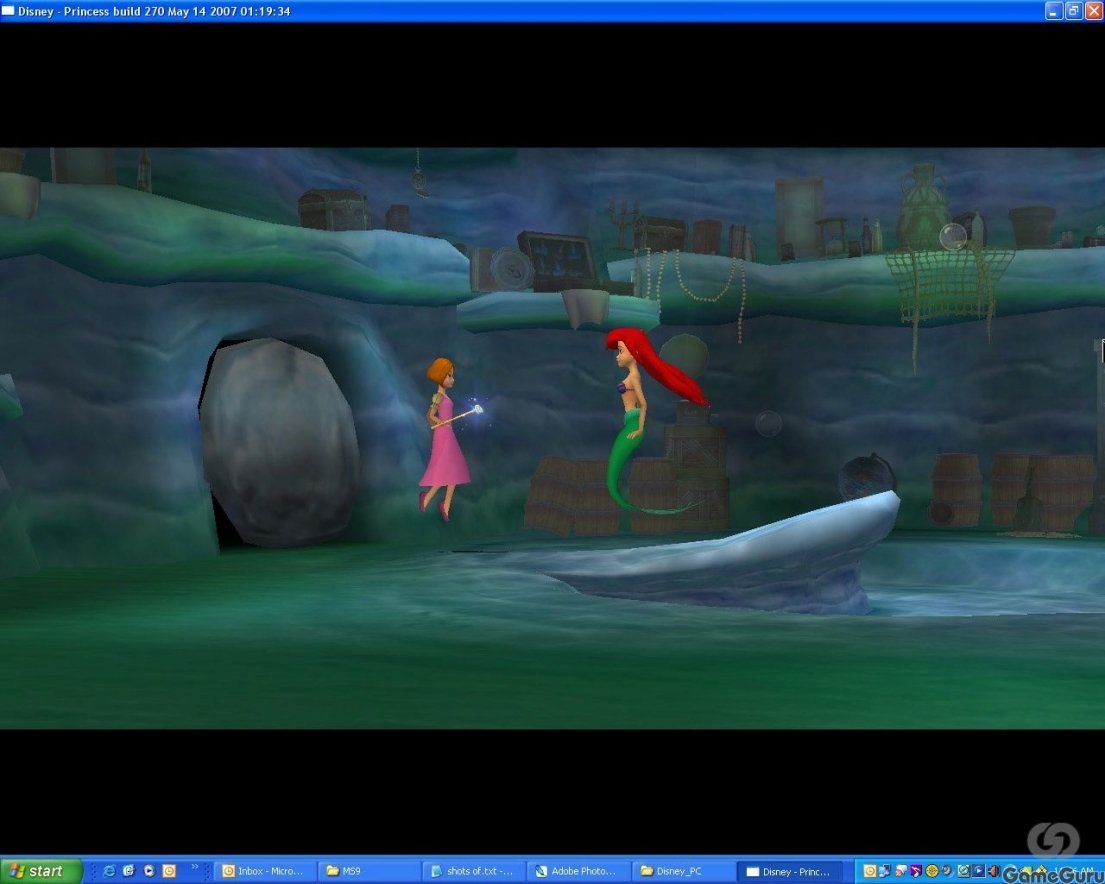Click the network computers tray icon
Screen dimensions: 1105x884
884,871
